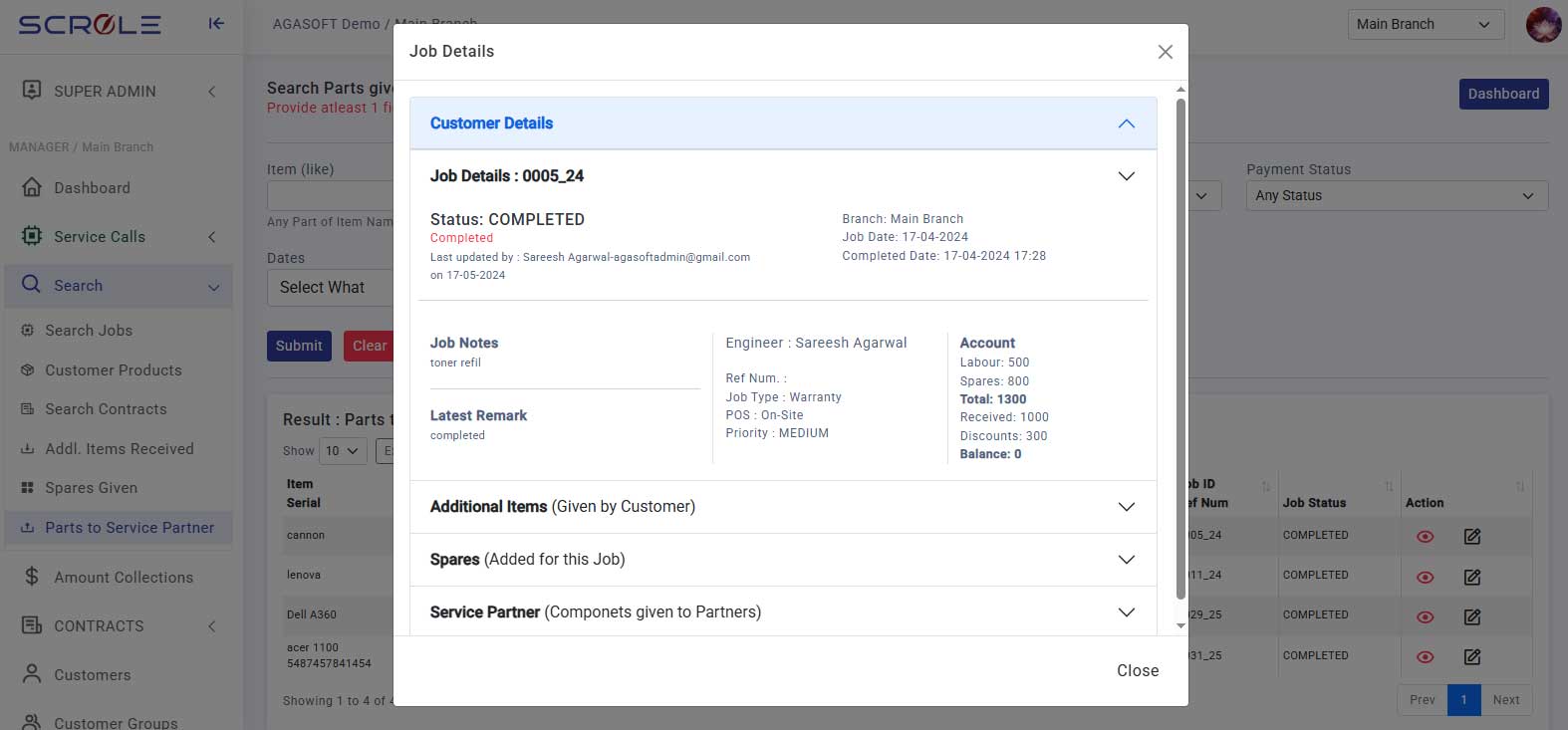Edit job 05_24 with edit icon
1568x730 pixels.
(1472, 537)
